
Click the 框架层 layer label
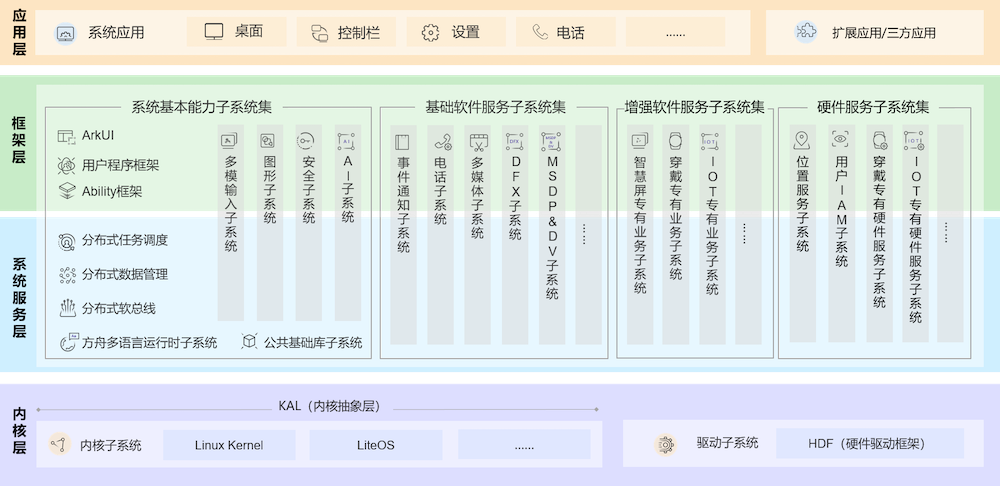20,140
